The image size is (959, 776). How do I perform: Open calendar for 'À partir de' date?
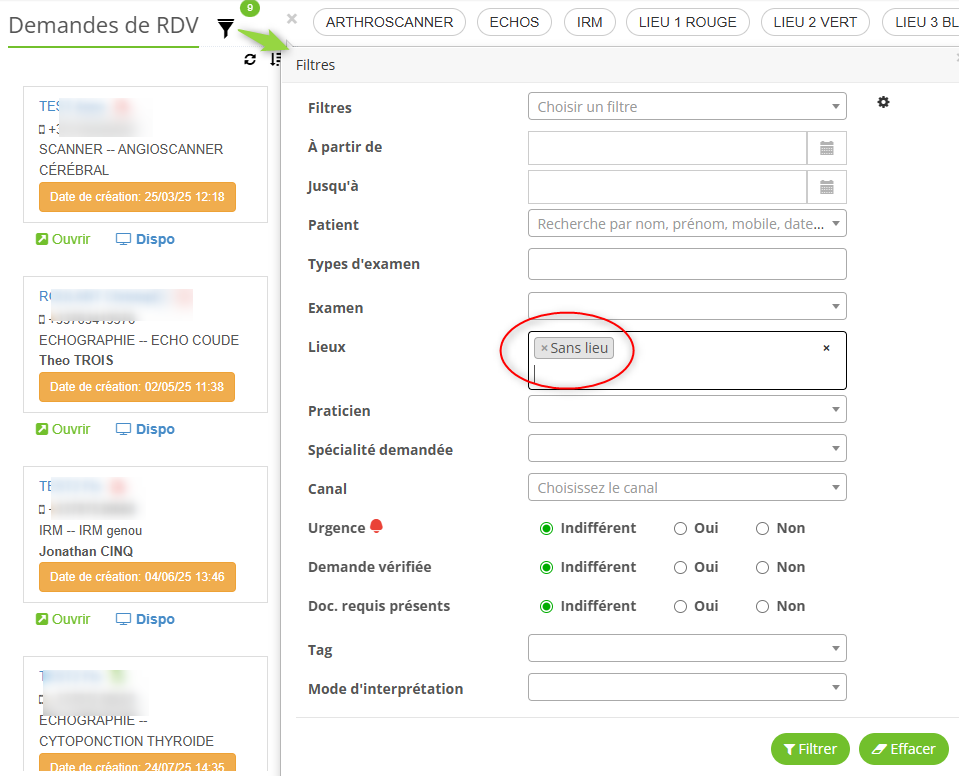826,148
